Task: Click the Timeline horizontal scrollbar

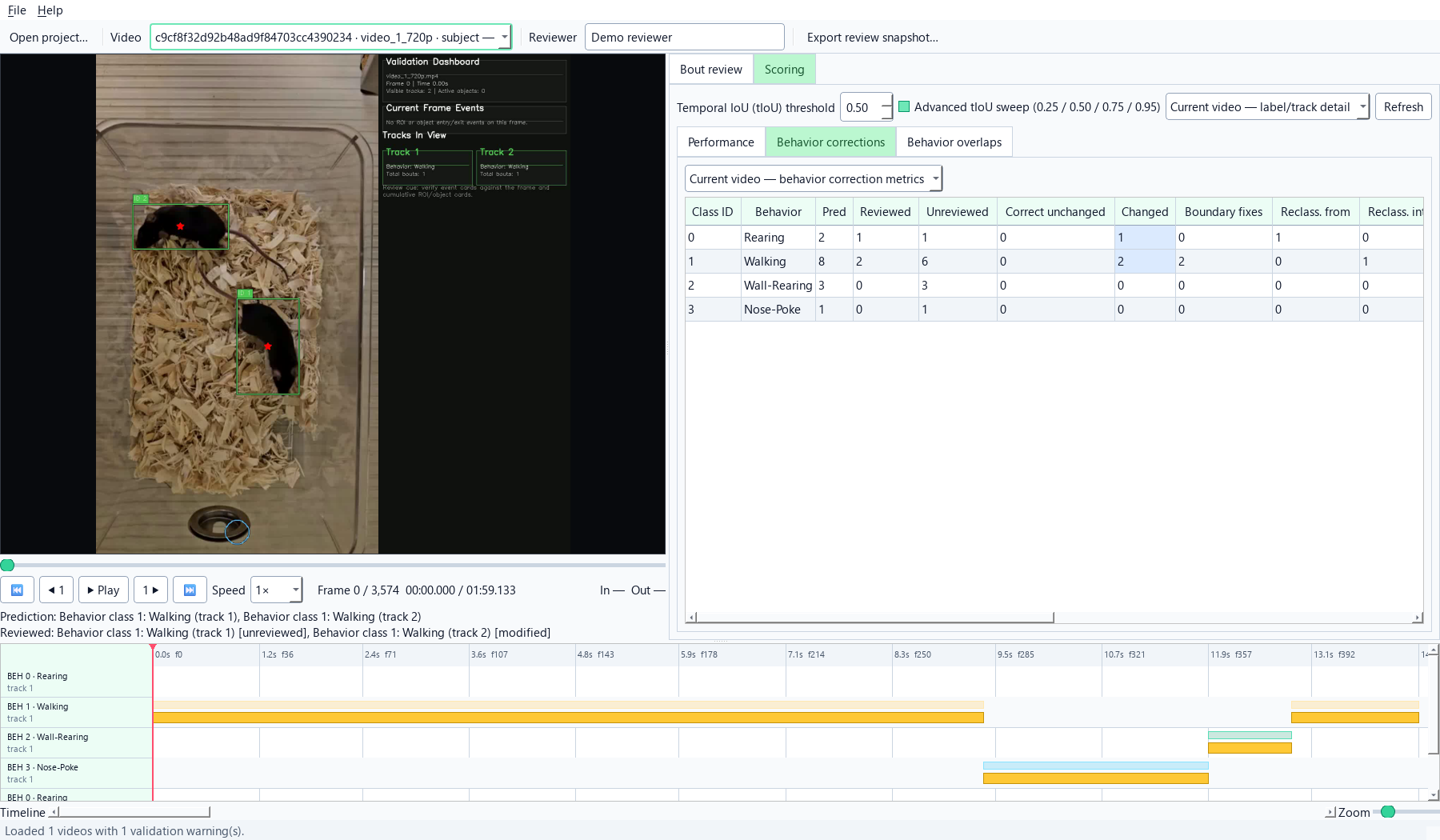Action: [x=134, y=812]
